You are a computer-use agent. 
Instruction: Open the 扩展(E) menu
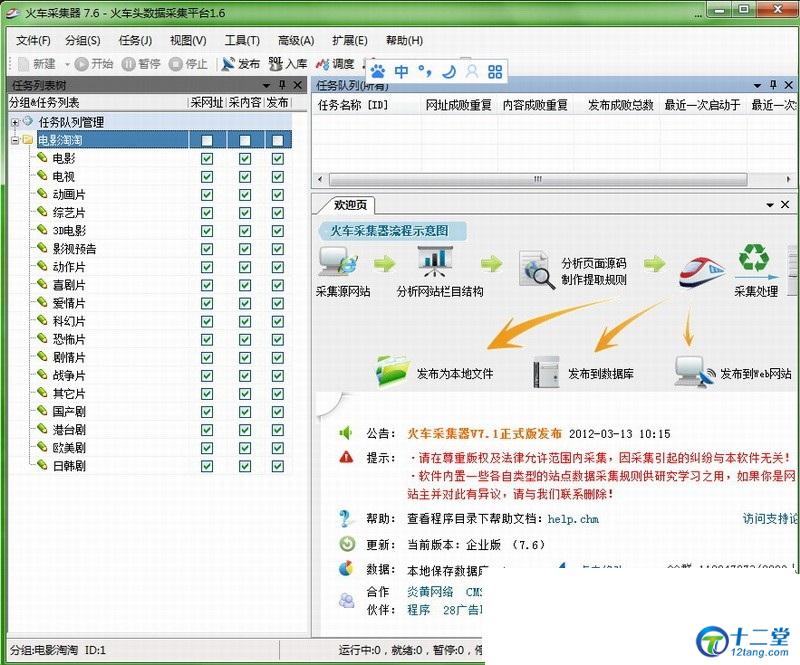click(x=349, y=40)
